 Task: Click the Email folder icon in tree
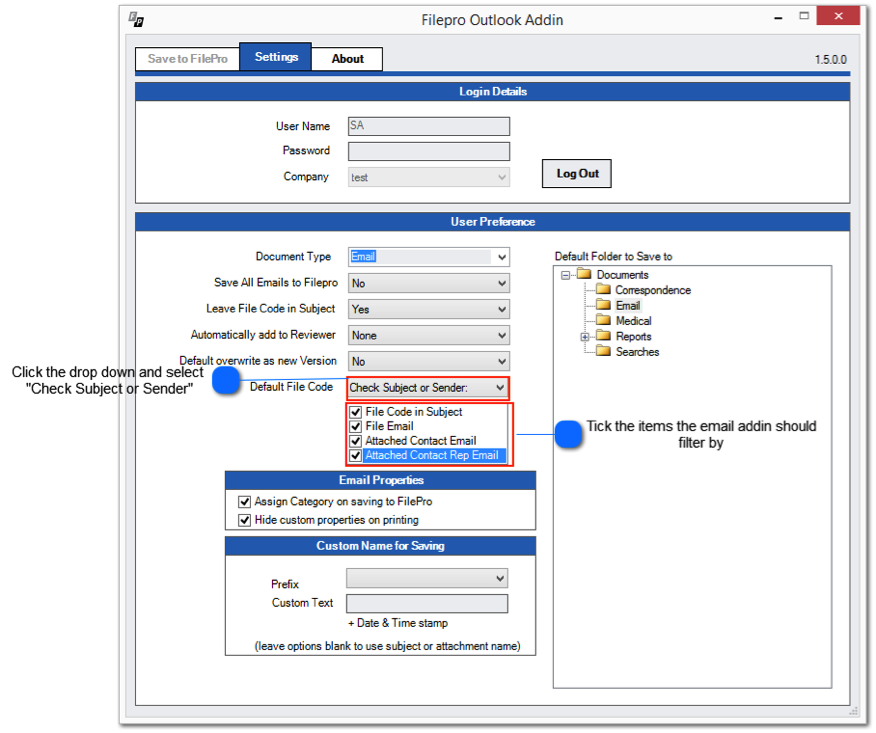(x=603, y=305)
